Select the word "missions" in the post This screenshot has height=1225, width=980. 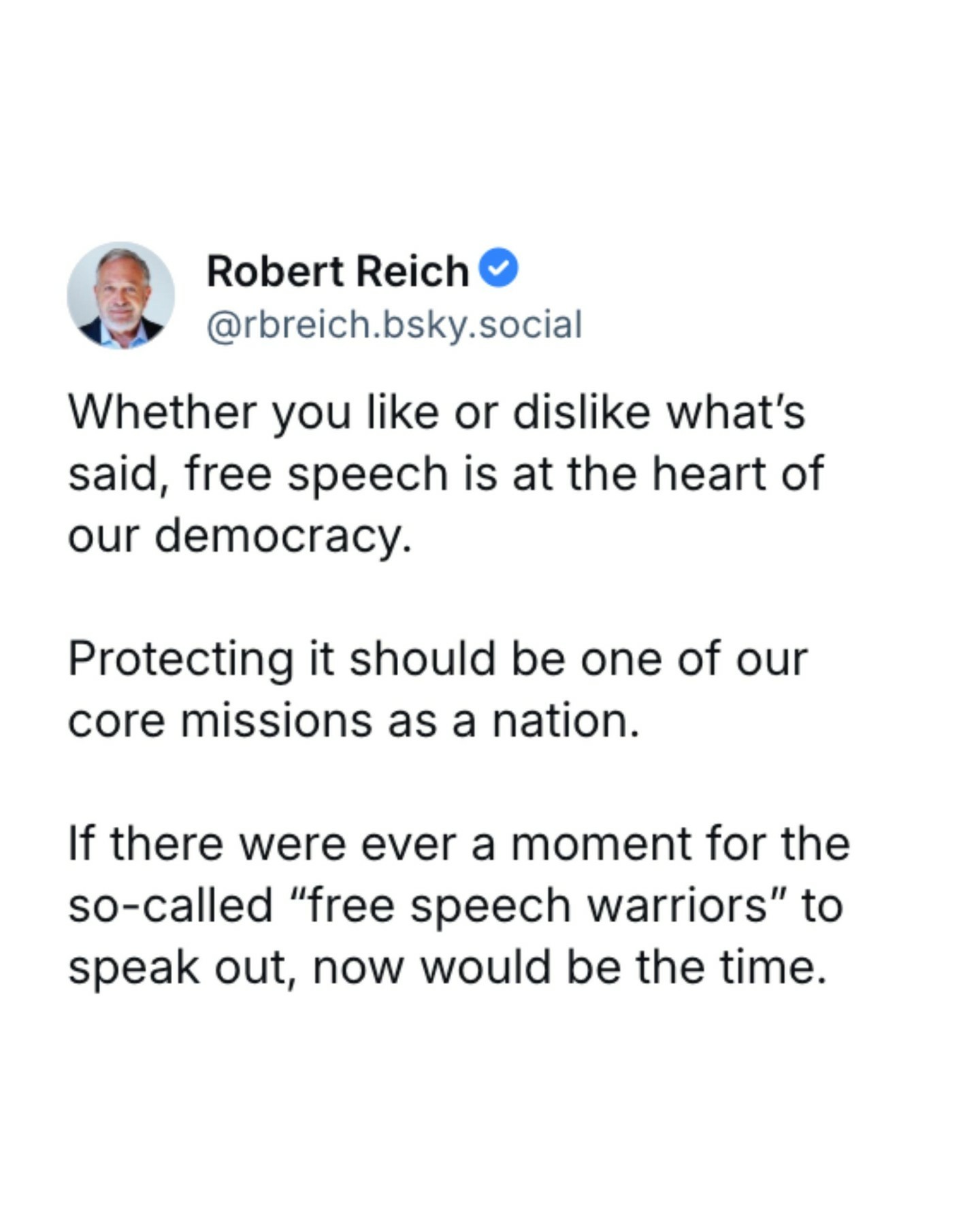click(x=276, y=721)
